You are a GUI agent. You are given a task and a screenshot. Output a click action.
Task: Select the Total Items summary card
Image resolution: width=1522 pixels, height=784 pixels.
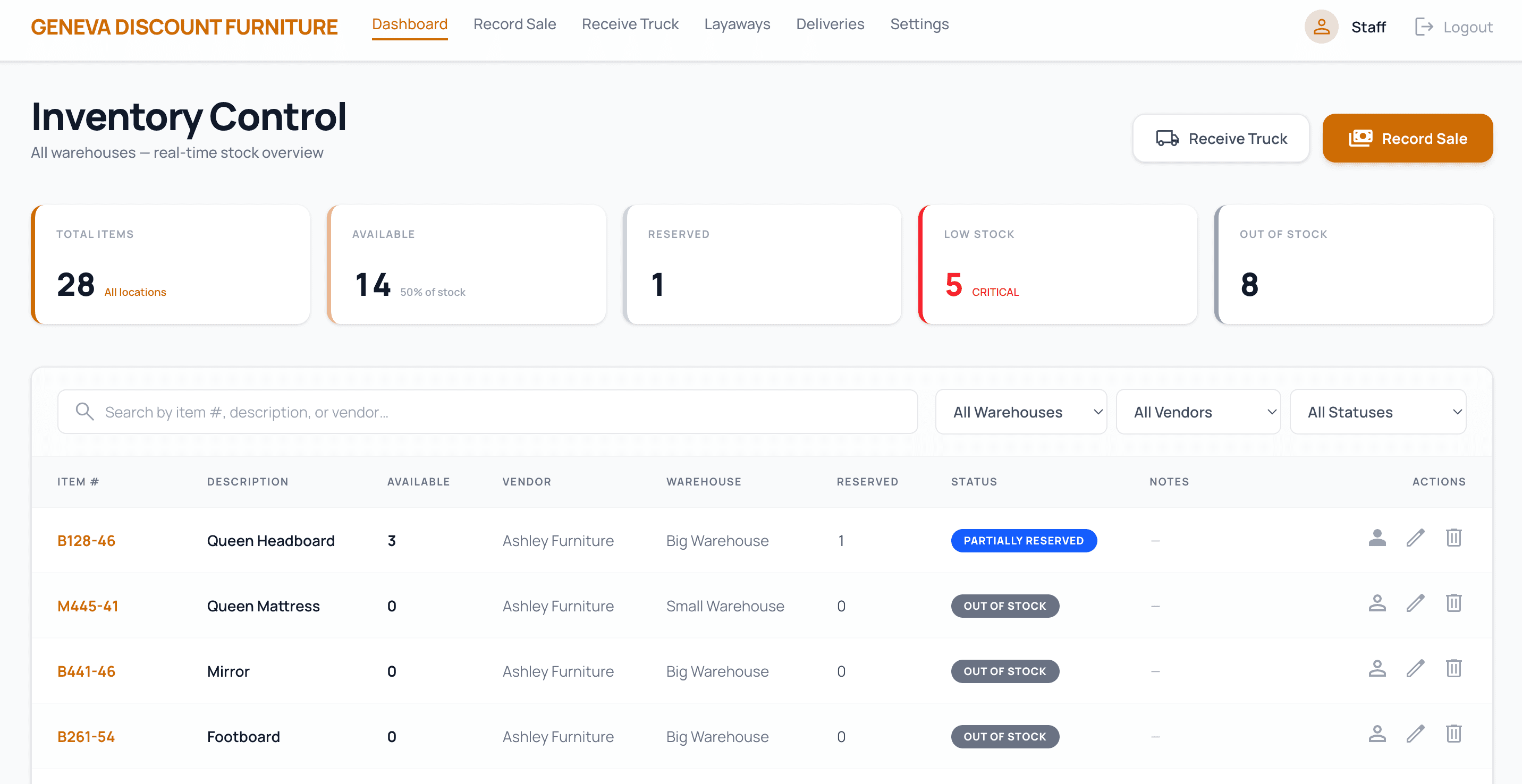pos(170,265)
